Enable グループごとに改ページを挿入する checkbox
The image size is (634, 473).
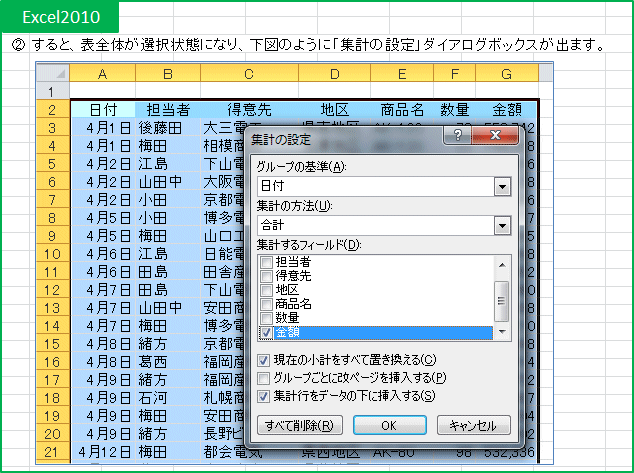pos(263,378)
